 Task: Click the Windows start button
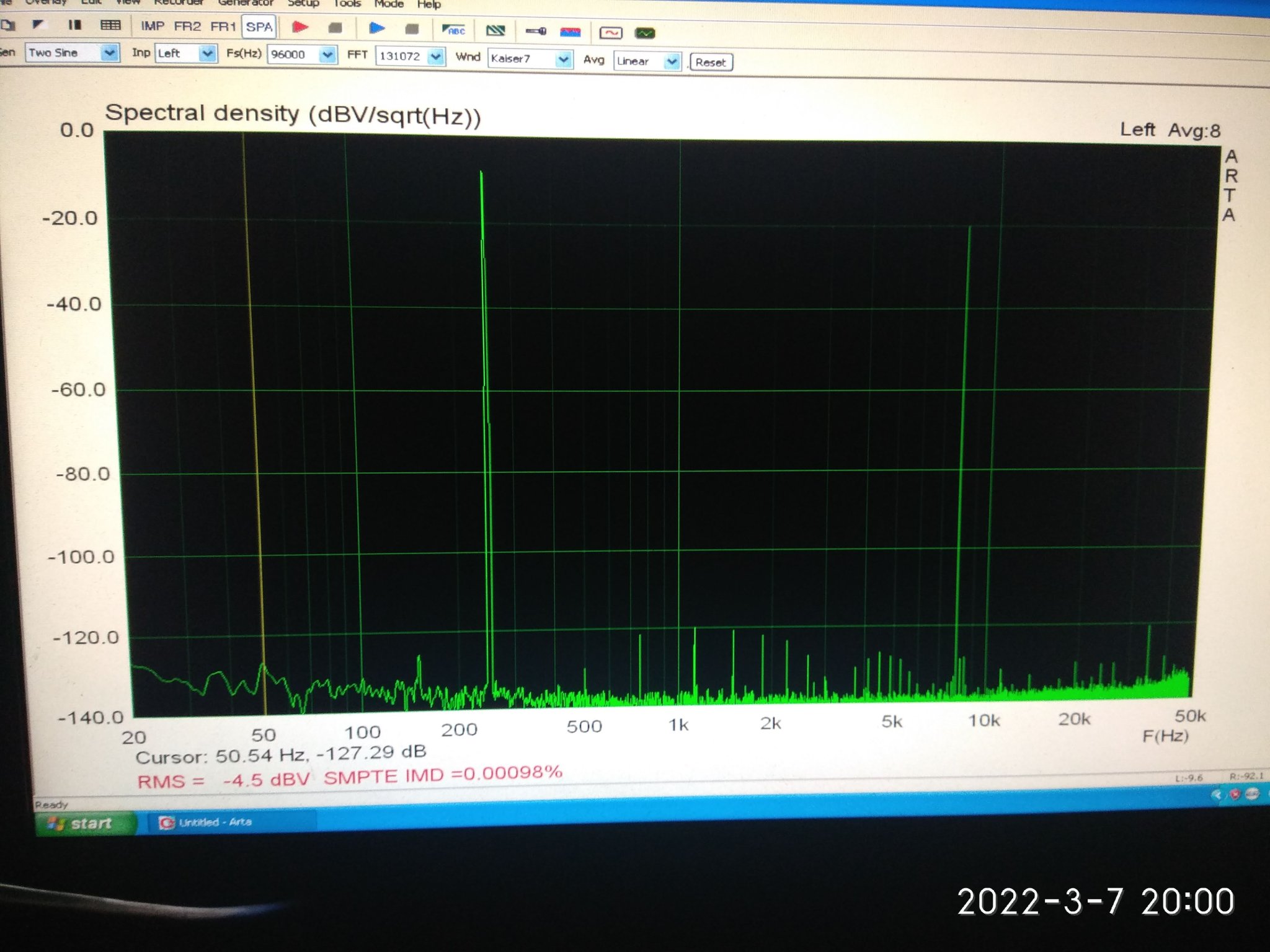pos(86,824)
